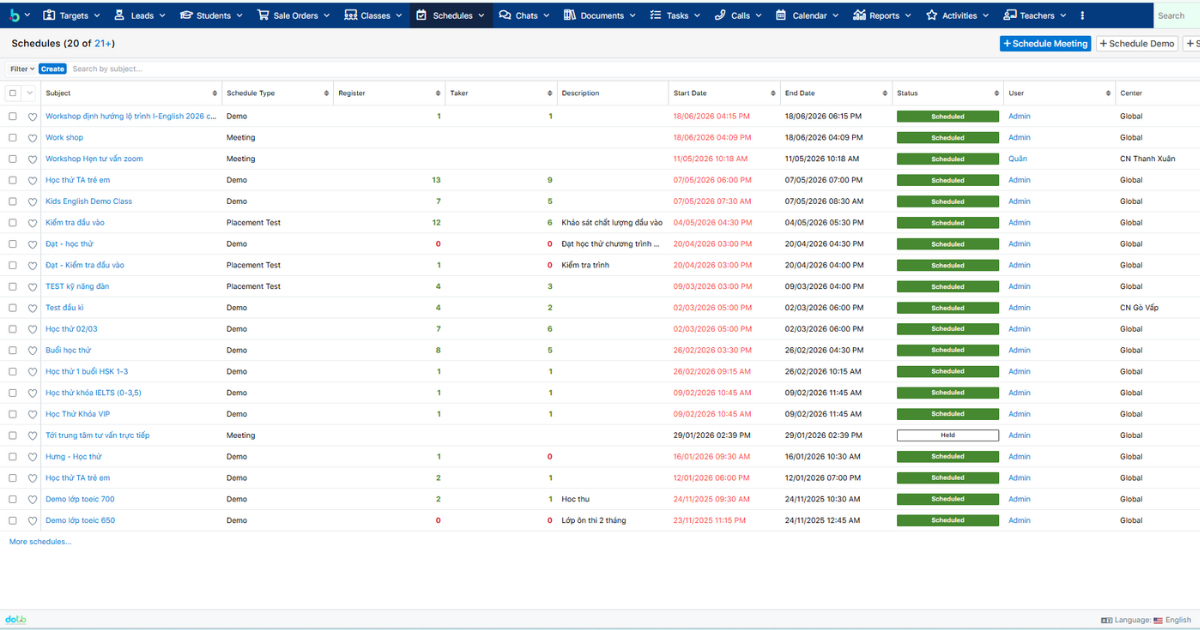Open the Language English selector
Screen dimensions: 1200x630
click(1146, 620)
